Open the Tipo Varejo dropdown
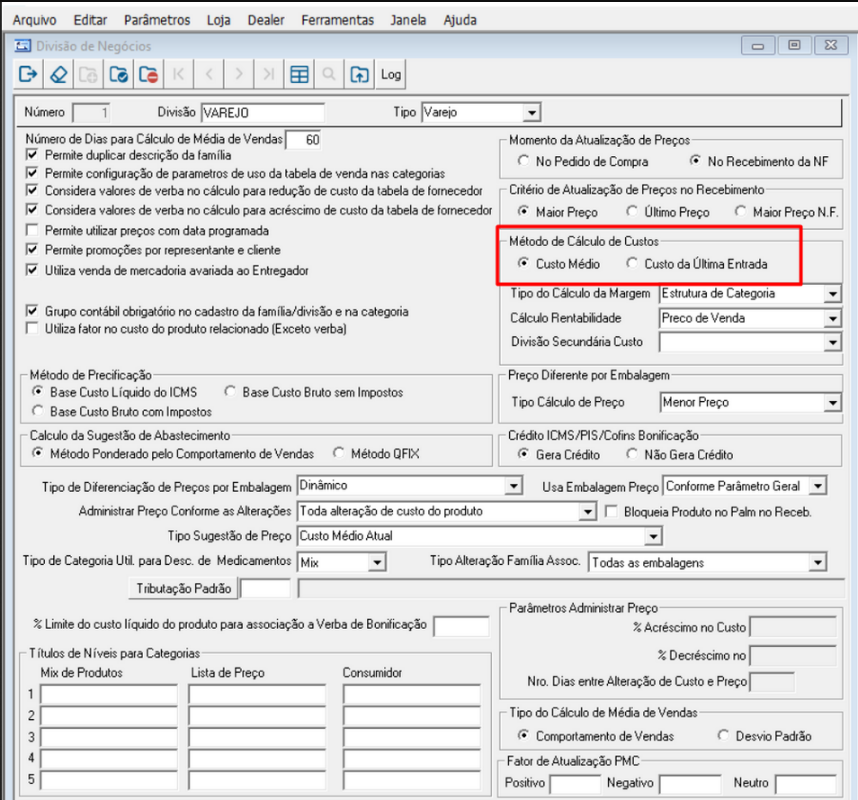The height and width of the screenshot is (800, 858). tap(531, 113)
